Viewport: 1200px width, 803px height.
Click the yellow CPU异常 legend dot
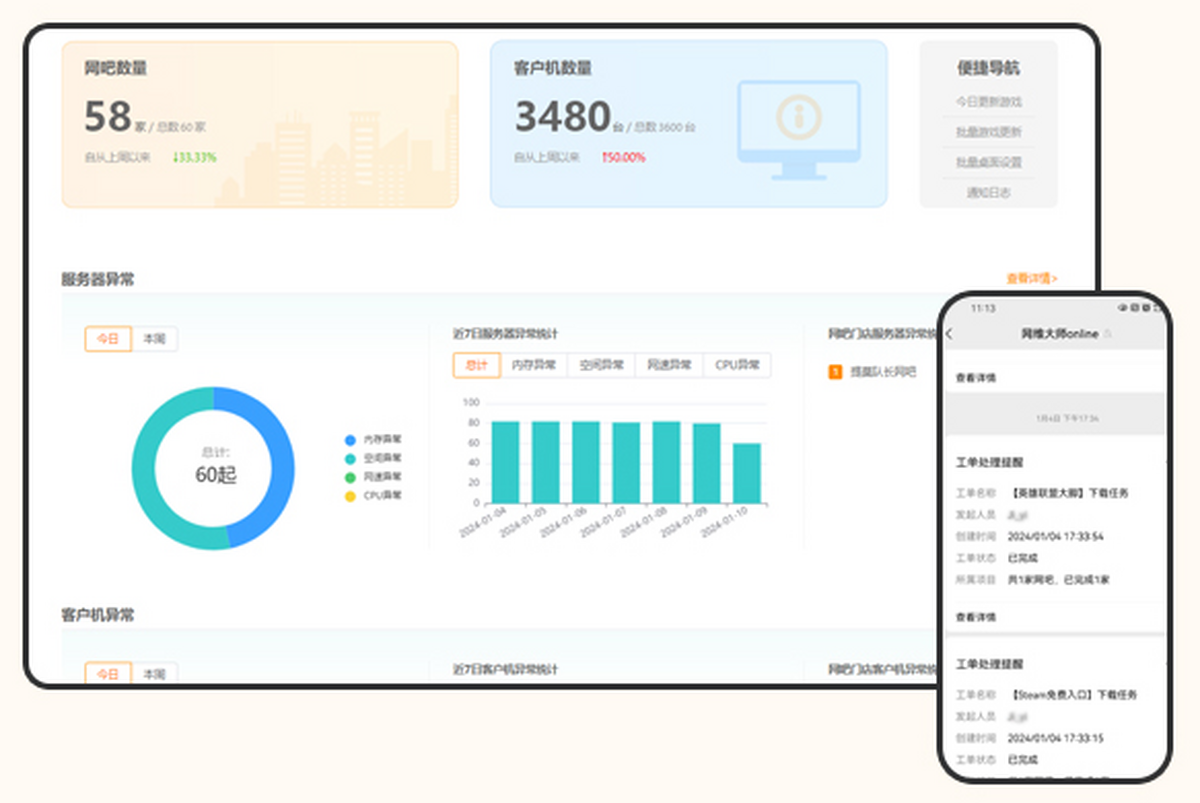[x=350, y=496]
